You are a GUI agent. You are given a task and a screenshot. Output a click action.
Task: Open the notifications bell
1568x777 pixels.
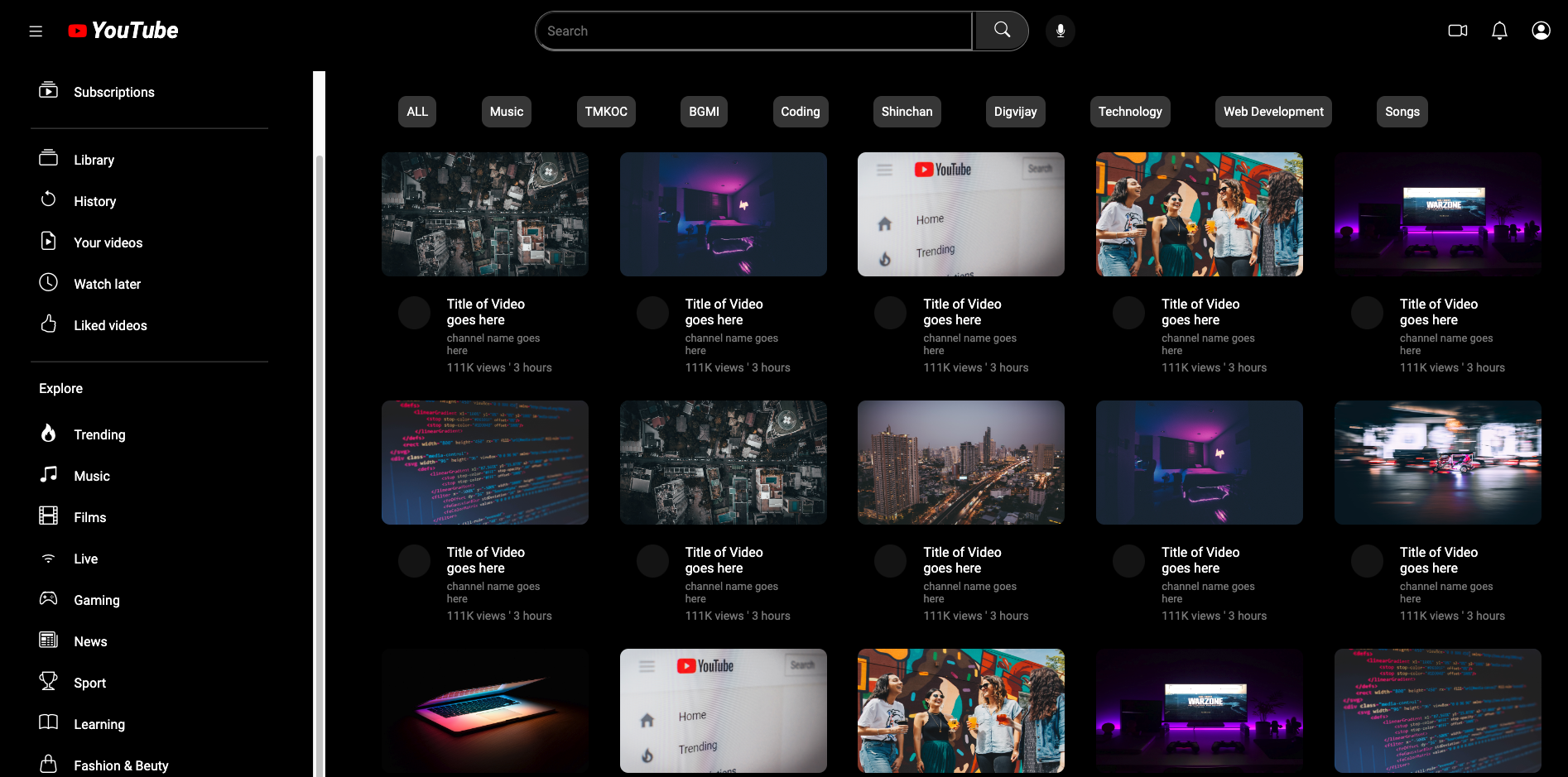click(x=1498, y=31)
